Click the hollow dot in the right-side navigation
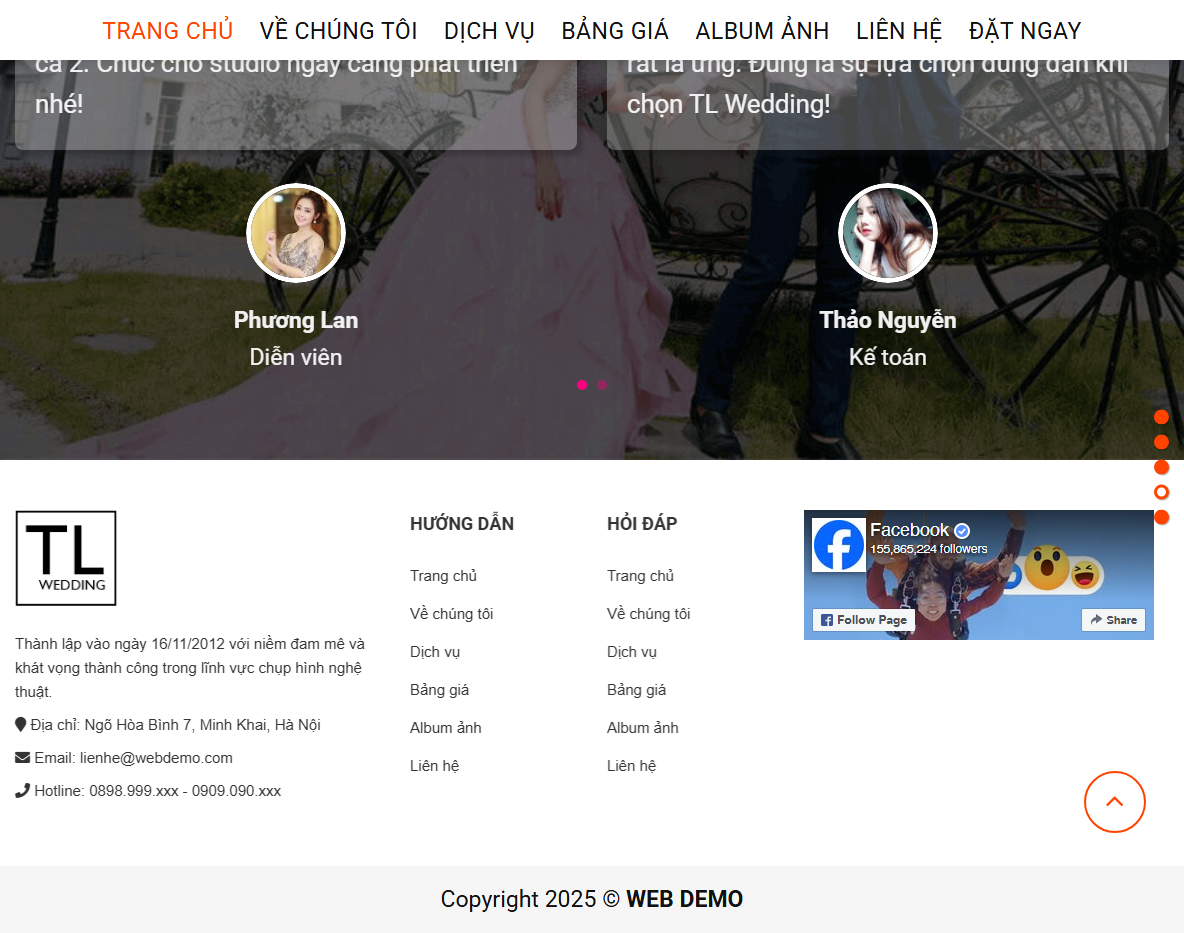The height and width of the screenshot is (933, 1184). click(x=1161, y=491)
